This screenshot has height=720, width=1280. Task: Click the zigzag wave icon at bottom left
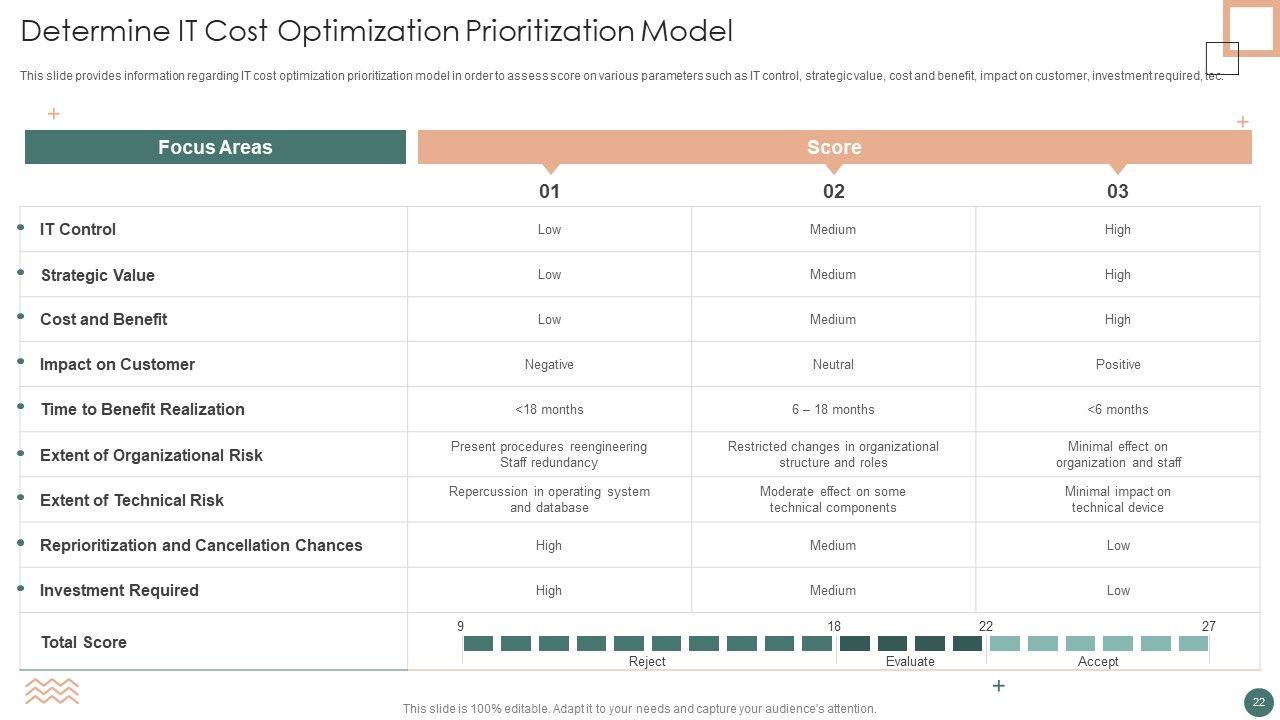52,690
